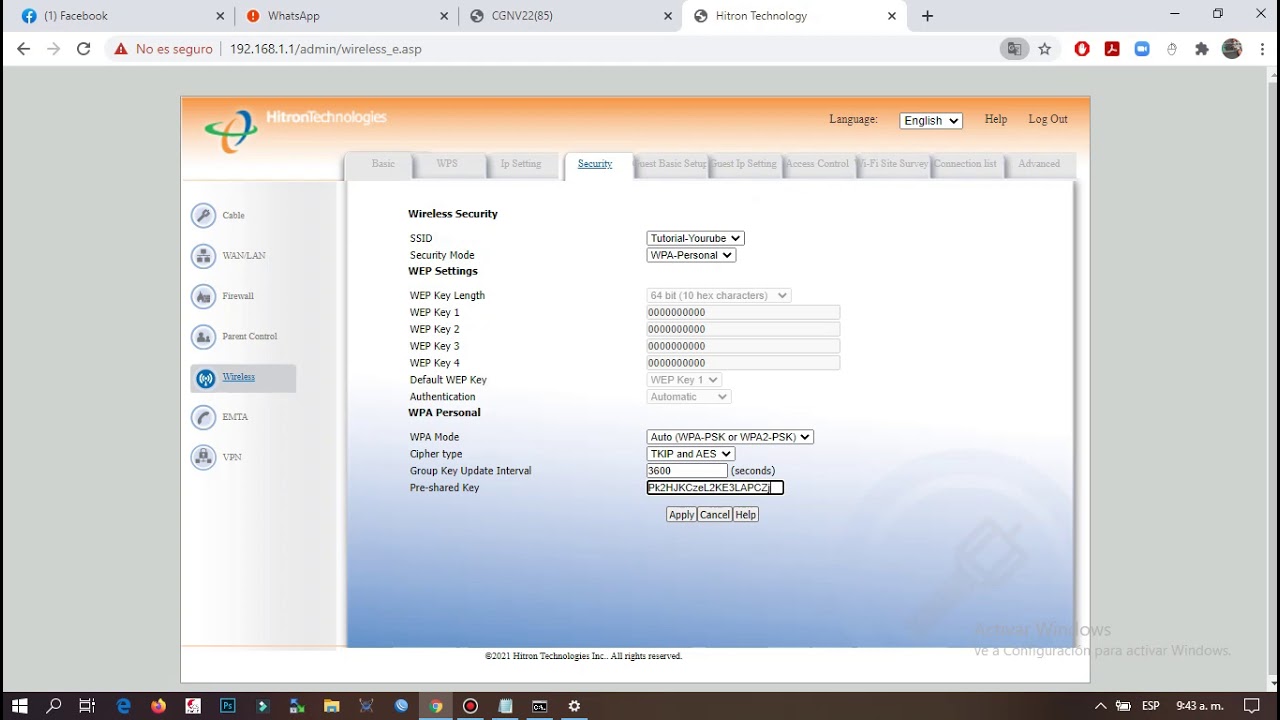Show hidden system tray icons

pyautogui.click(x=1100, y=706)
